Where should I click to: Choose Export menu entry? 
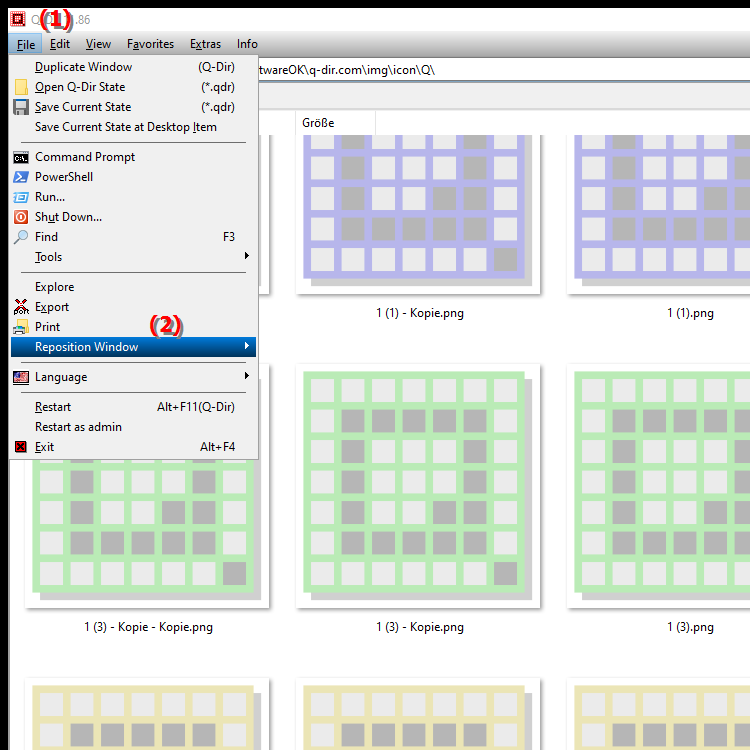(x=133, y=307)
